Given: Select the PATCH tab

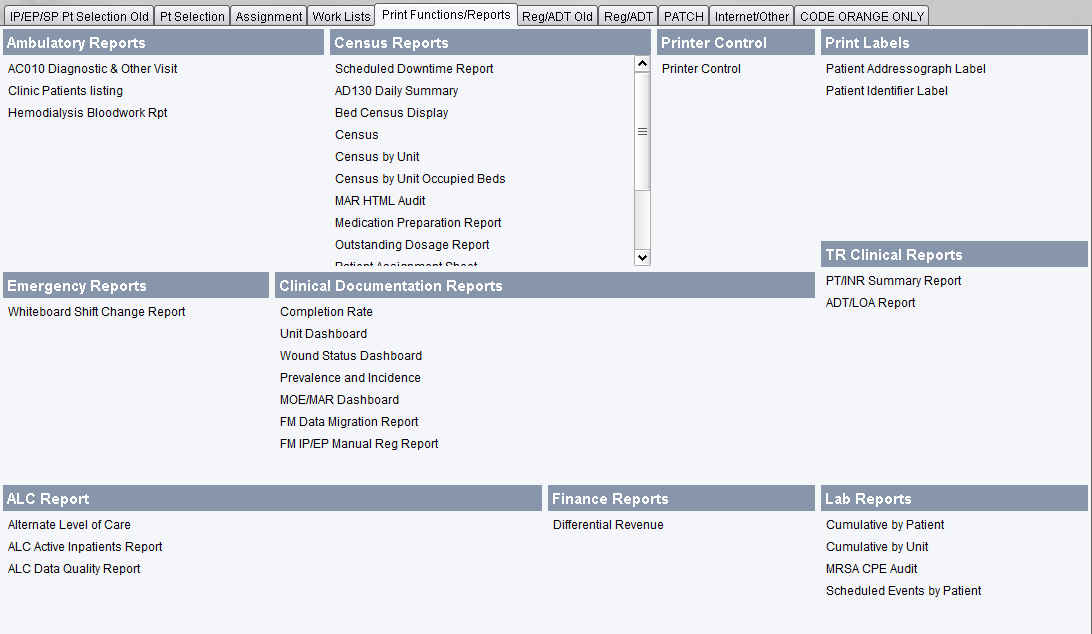Looking at the screenshot, I should coord(683,15).
